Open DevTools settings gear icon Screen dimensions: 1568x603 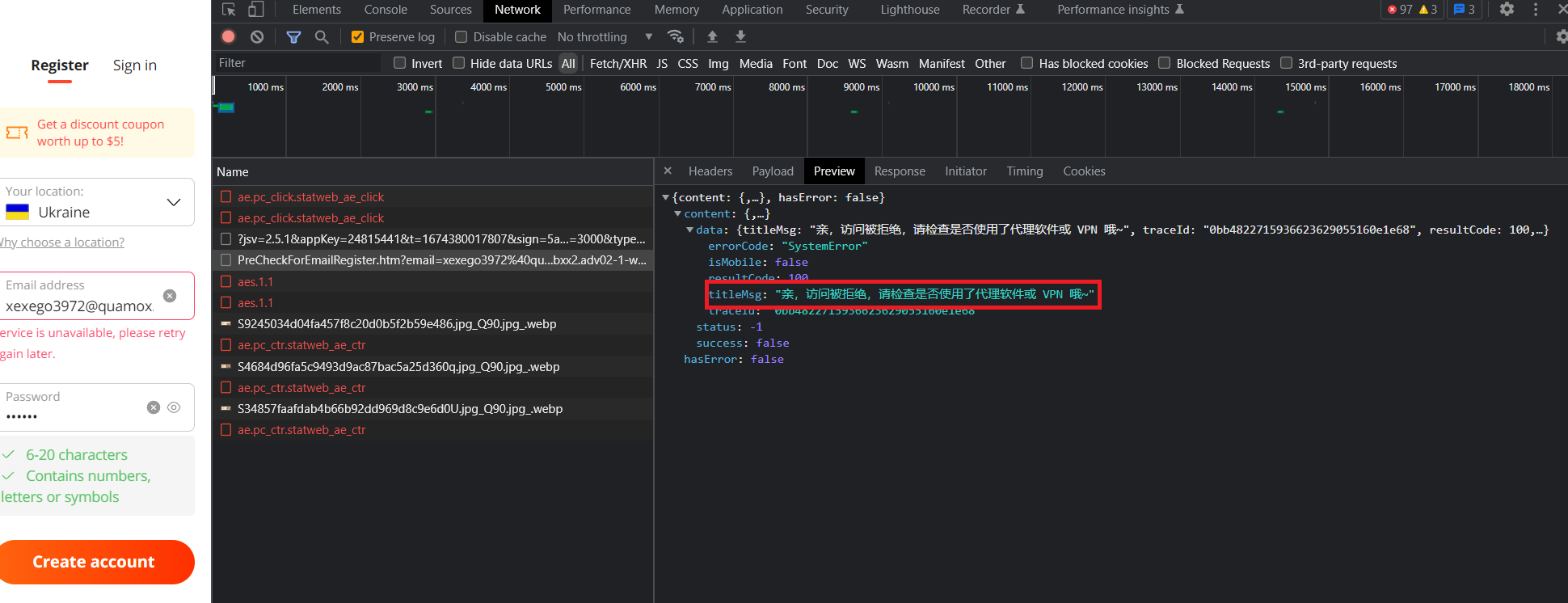pos(1507,10)
